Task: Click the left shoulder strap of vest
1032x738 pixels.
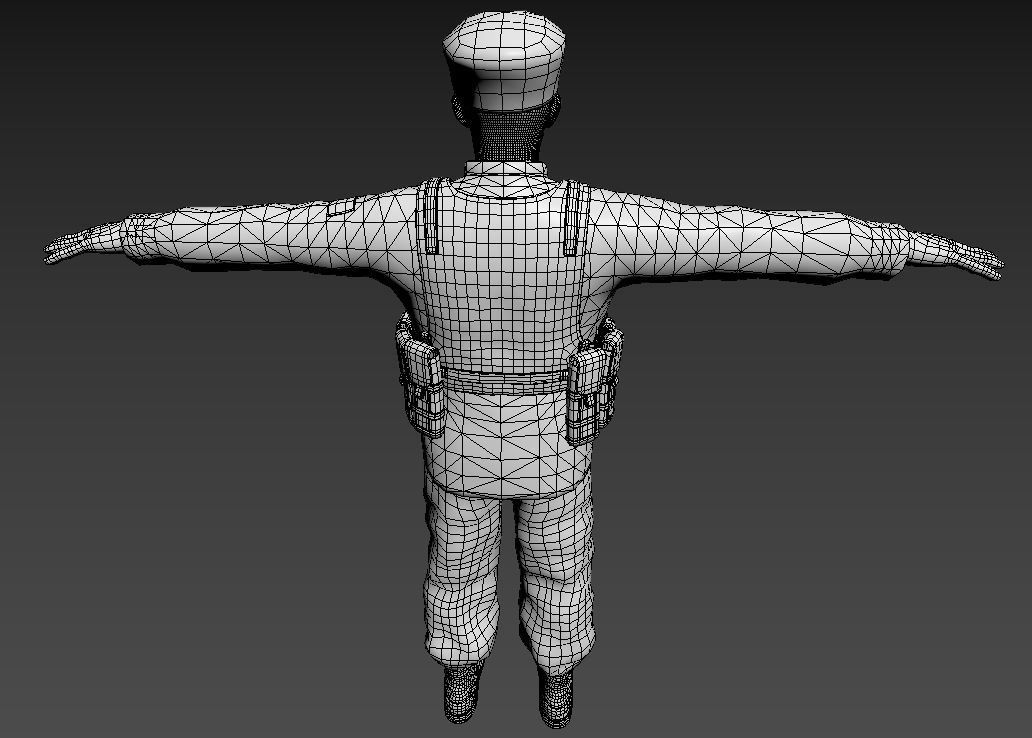Action: tap(432, 216)
